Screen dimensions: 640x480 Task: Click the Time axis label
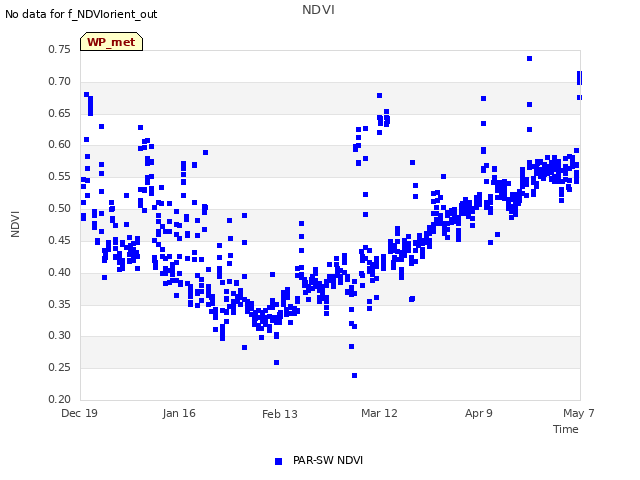566,429
